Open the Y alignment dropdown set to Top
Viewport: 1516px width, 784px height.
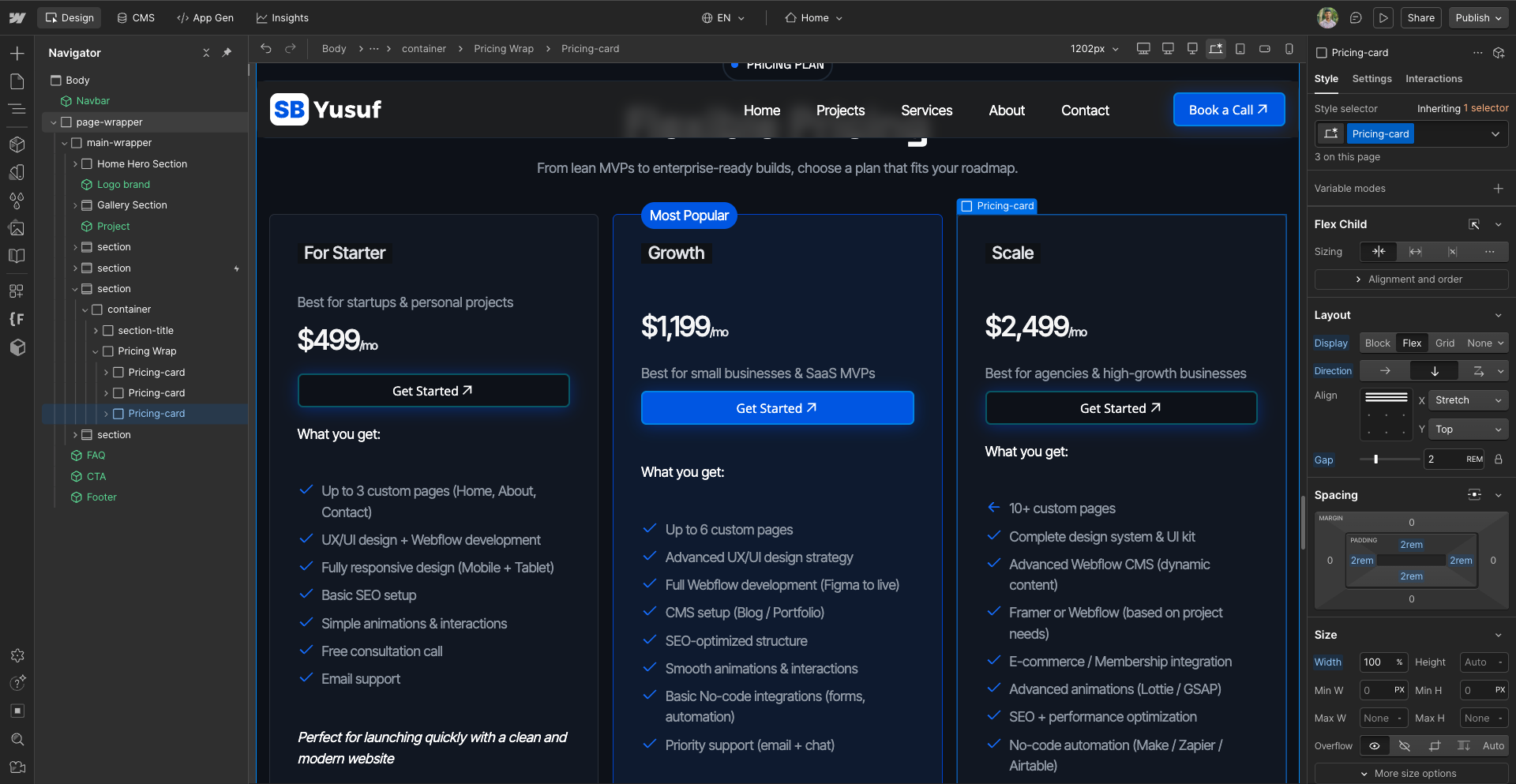tap(1467, 429)
